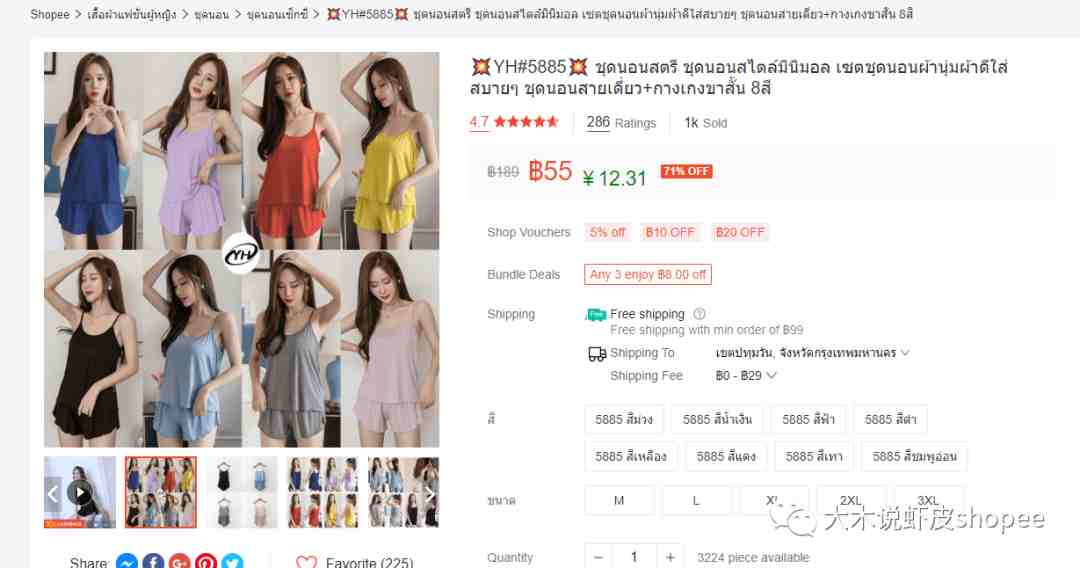Increase quantity with plus button
This screenshot has width=1080, height=568.
click(x=669, y=557)
